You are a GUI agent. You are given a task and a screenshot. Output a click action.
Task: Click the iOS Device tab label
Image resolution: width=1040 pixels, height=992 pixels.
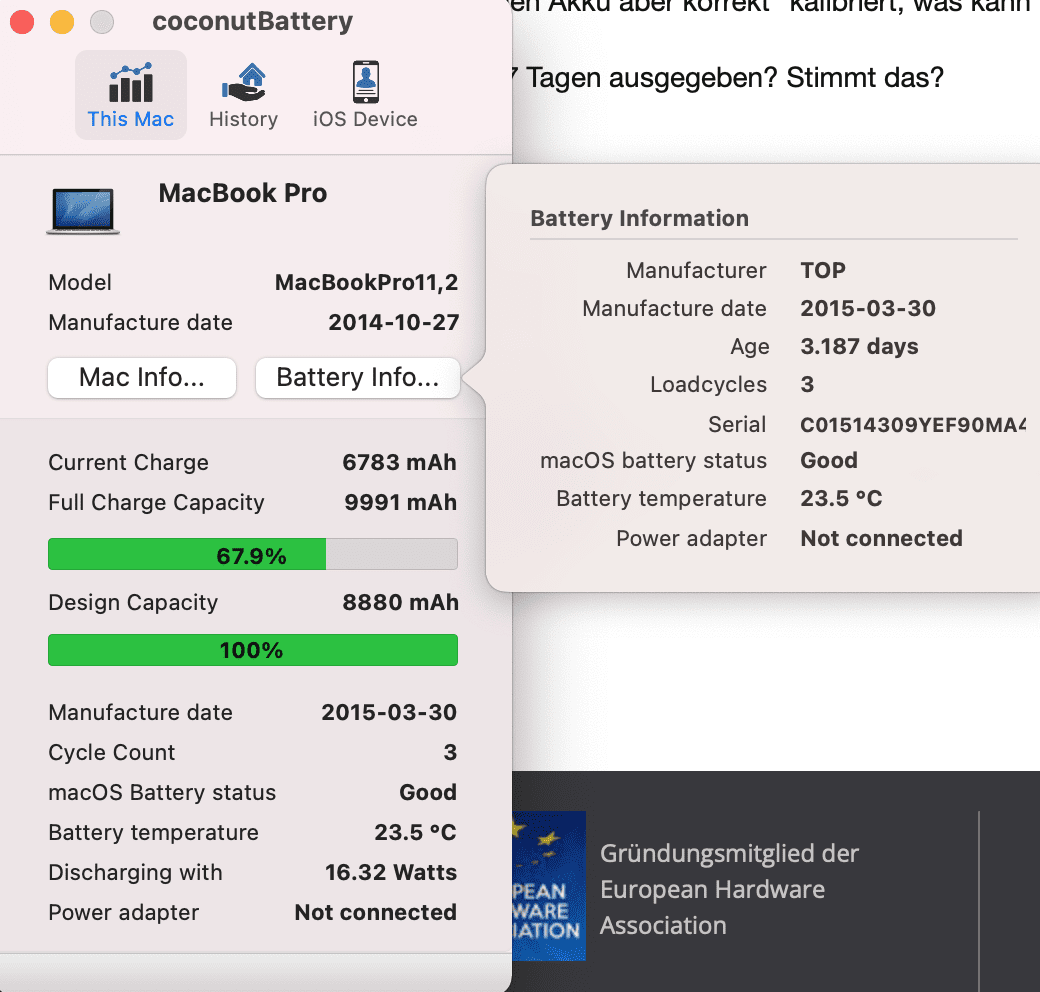pyautogui.click(x=365, y=119)
